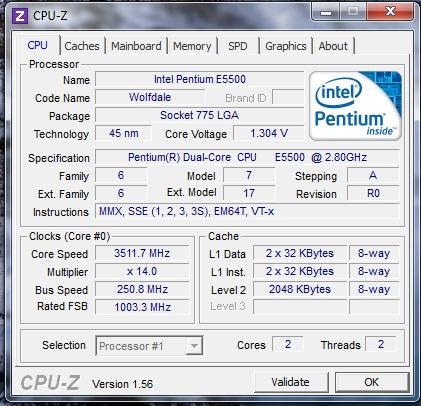The height and width of the screenshot is (406, 421).
Task: Click the Package value Socket 775 LGA
Action: pos(199,115)
